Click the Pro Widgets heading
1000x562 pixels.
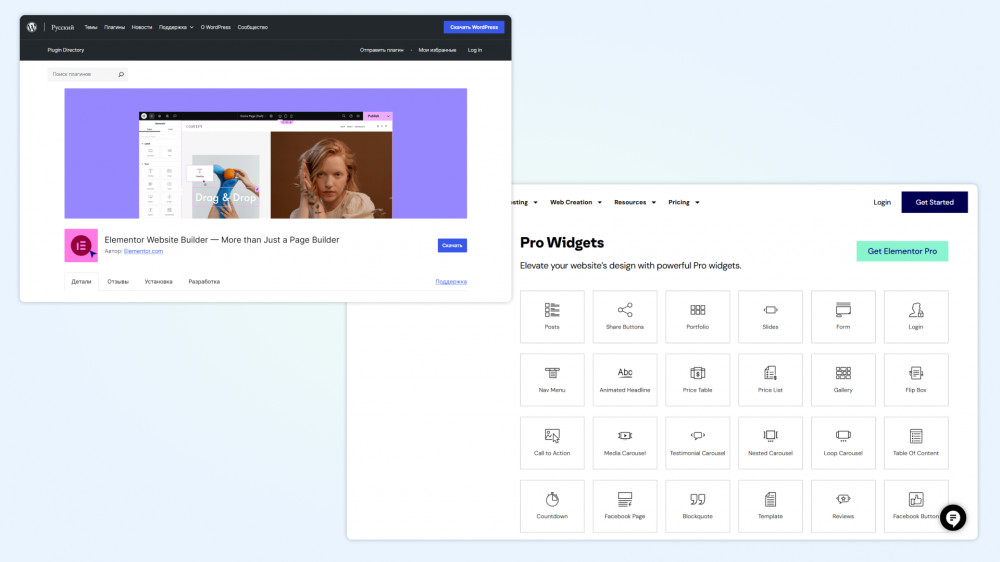coord(562,242)
